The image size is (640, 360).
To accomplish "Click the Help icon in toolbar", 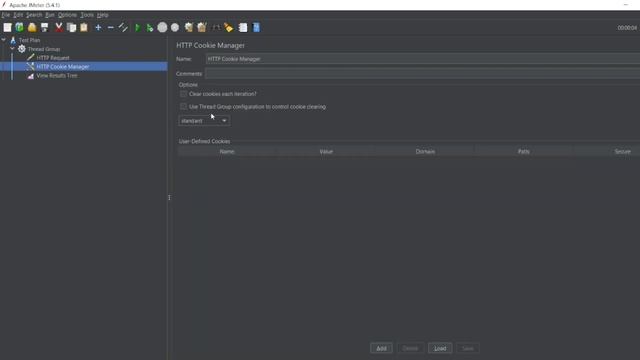I will [256, 27].
